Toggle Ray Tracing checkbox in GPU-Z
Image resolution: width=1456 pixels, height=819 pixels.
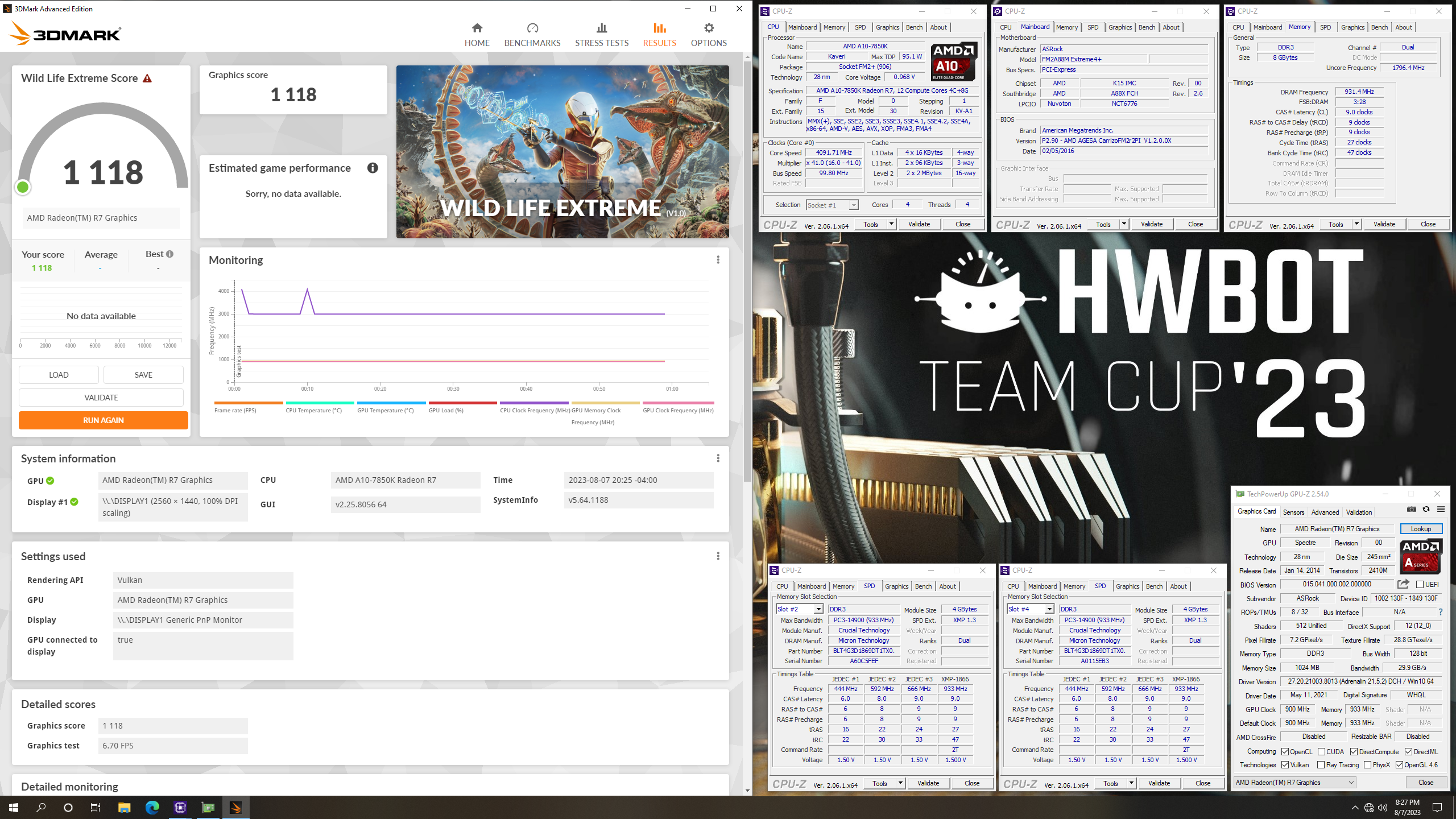1321,765
